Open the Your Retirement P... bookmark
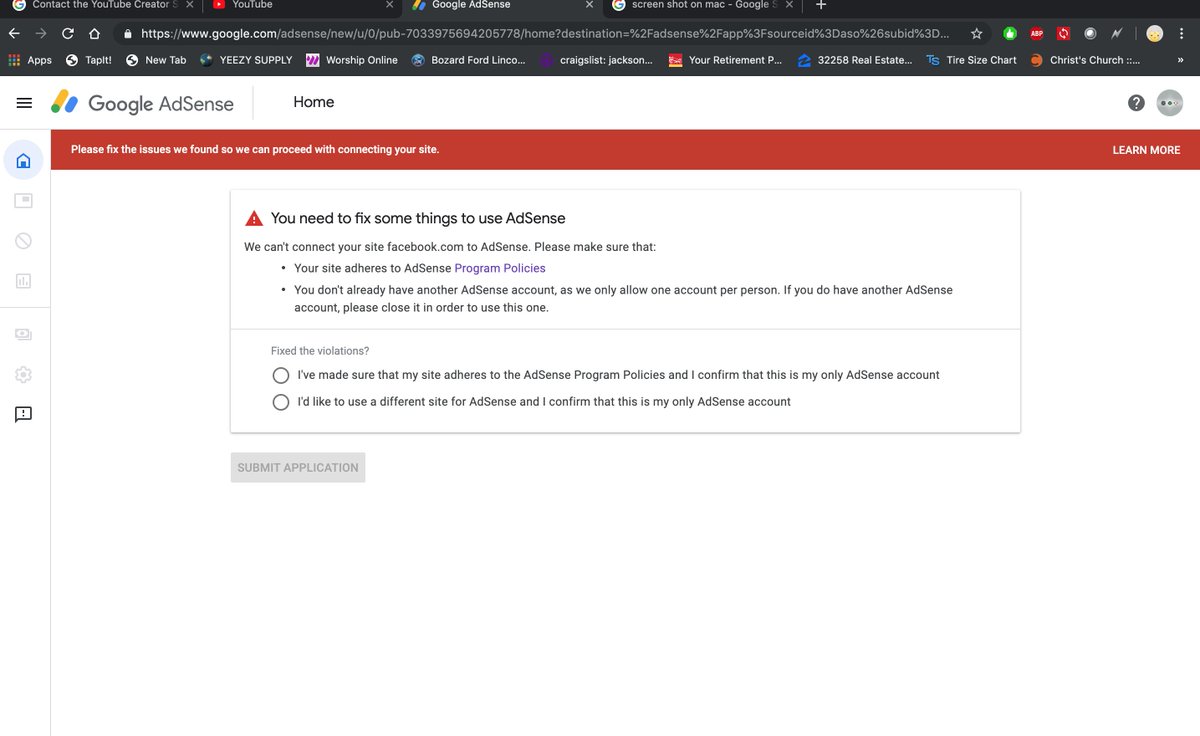 [725, 60]
